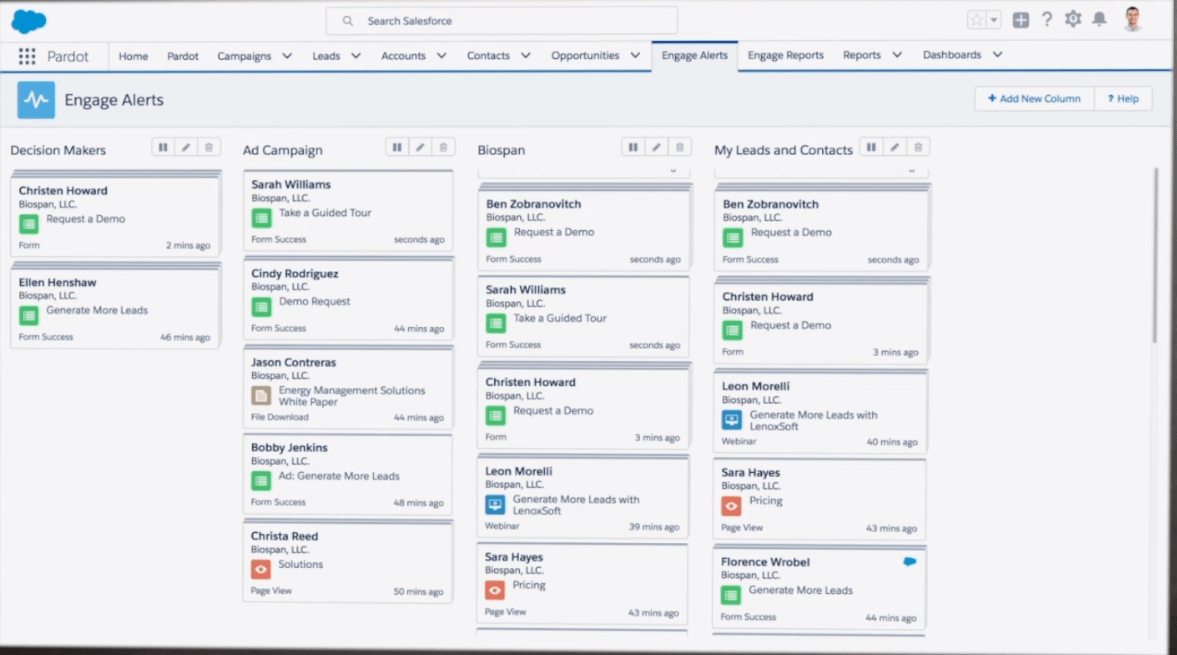The width and height of the screenshot is (1177, 655).
Task: Switch to the Engage Alerts tab
Action: [694, 56]
